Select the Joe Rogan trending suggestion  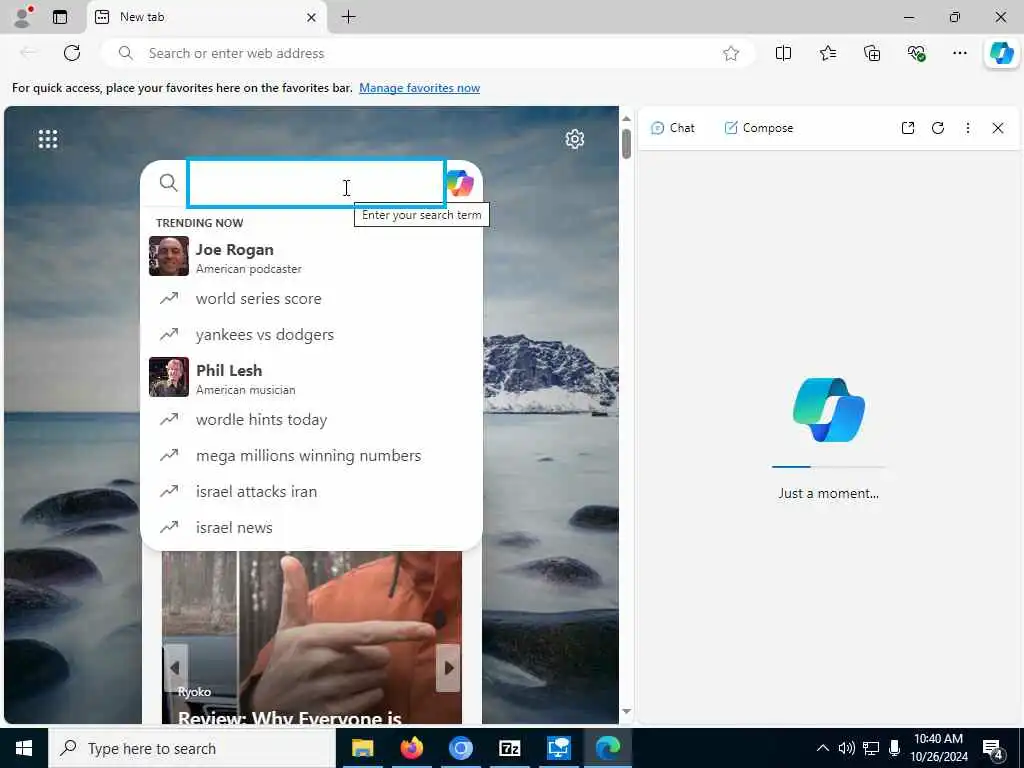(312, 257)
